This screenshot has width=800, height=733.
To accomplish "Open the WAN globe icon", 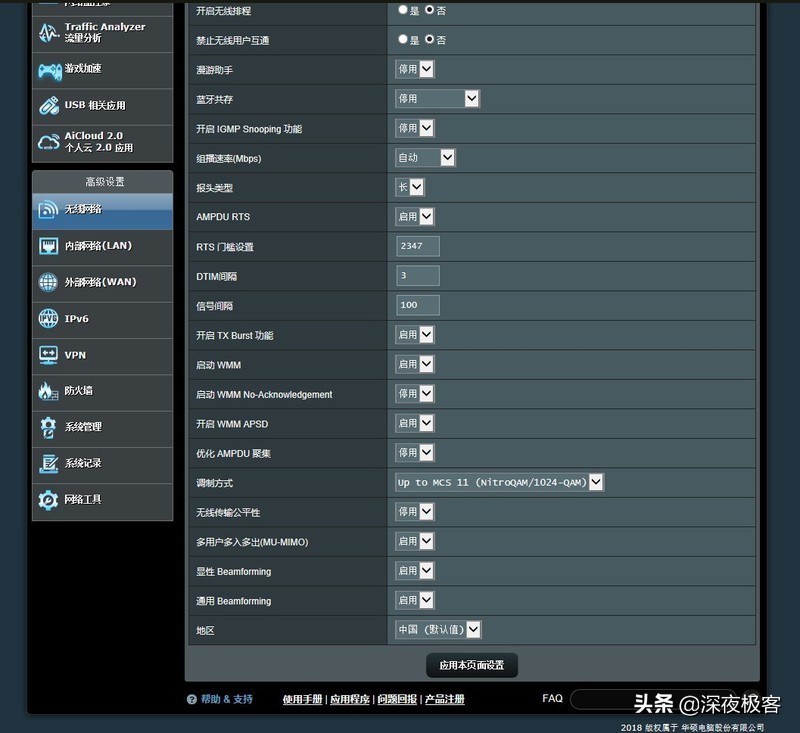I will pos(49,282).
